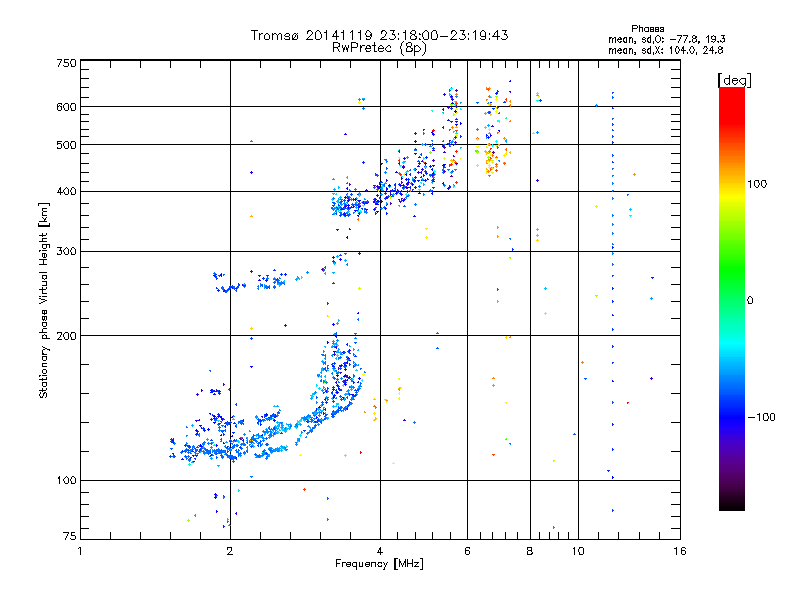The height and width of the screenshot is (600, 800).
Task: Click the rainbow phase colorbar
Action: click(732, 298)
